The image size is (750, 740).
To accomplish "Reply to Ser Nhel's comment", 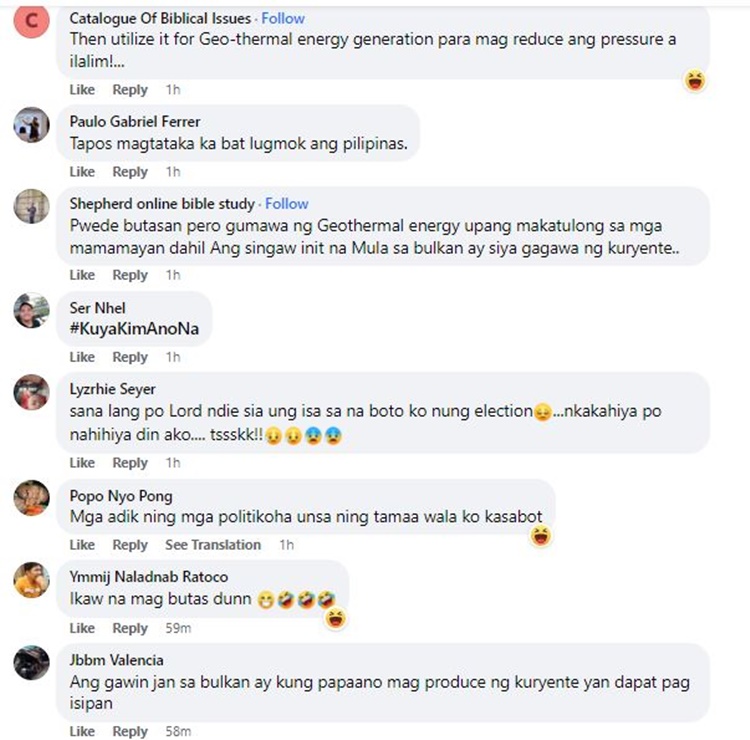I will tap(130, 357).
